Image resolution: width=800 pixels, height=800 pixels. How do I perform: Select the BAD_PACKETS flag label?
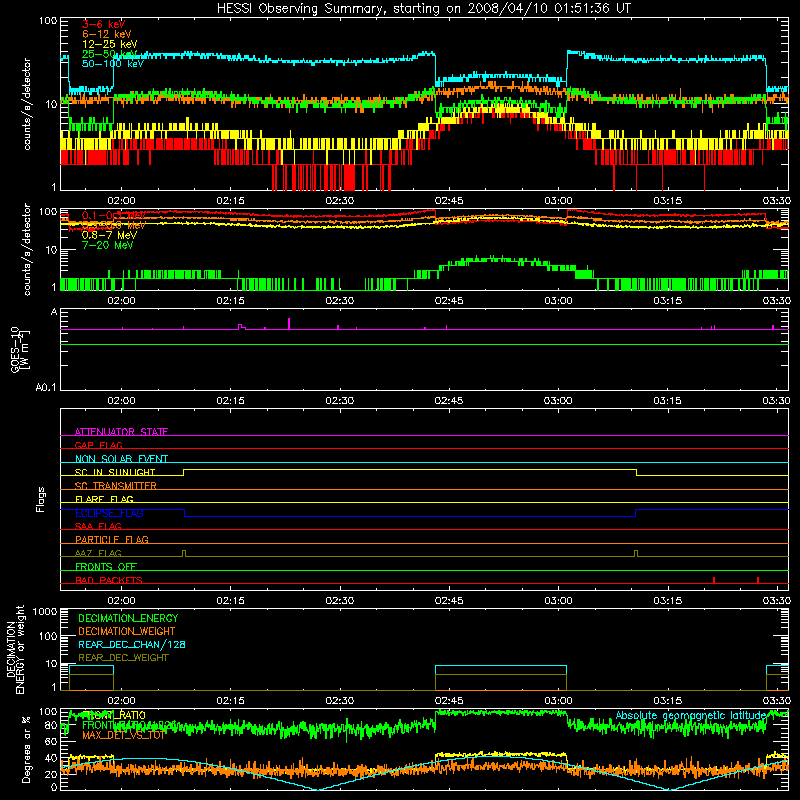(x=109, y=580)
